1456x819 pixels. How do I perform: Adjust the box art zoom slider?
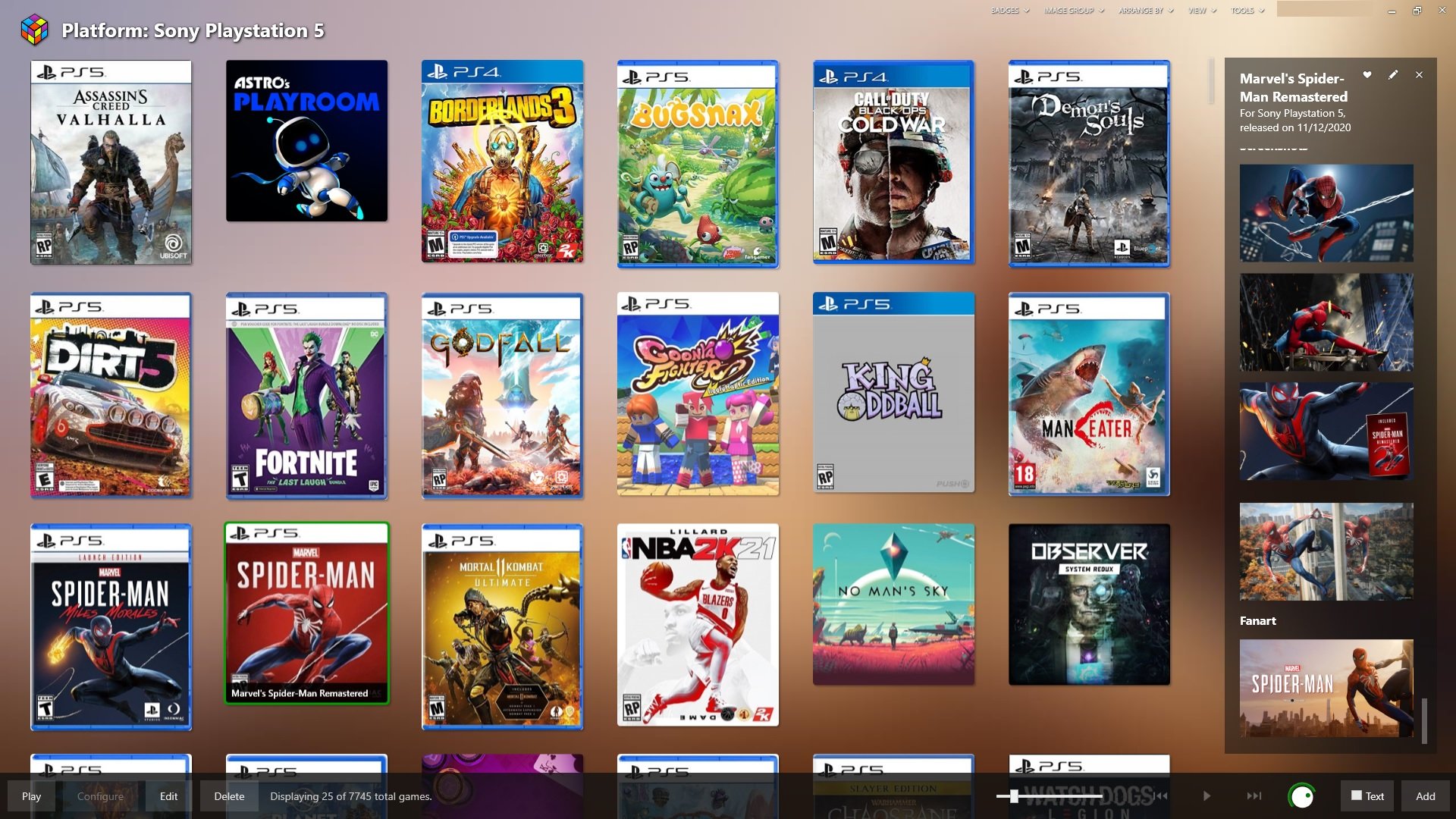click(x=1049, y=796)
